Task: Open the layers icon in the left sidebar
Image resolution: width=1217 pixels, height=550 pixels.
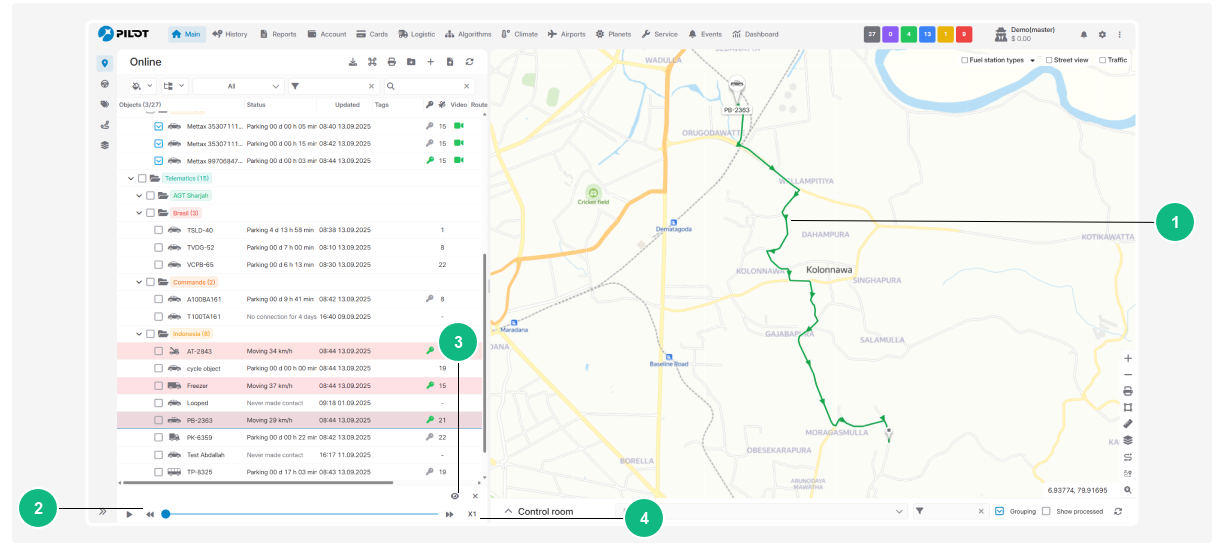Action: click(x=105, y=145)
